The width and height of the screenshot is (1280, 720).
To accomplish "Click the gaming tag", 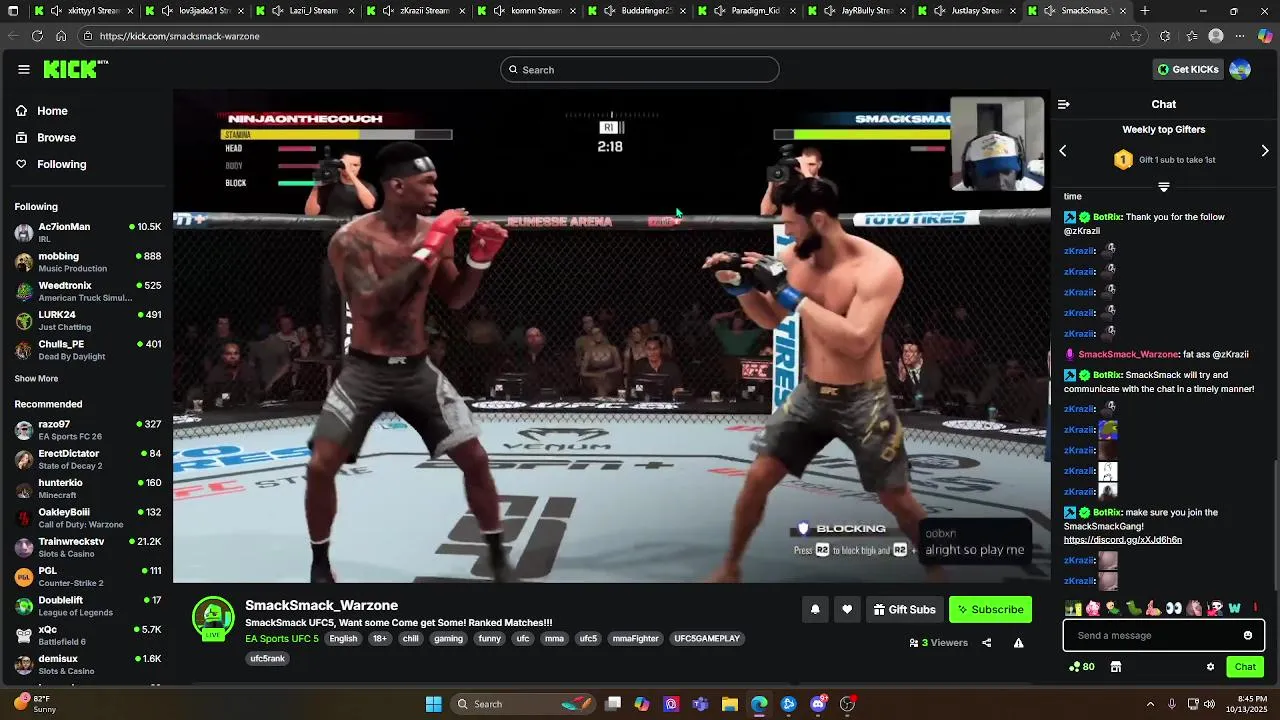I will [448, 639].
